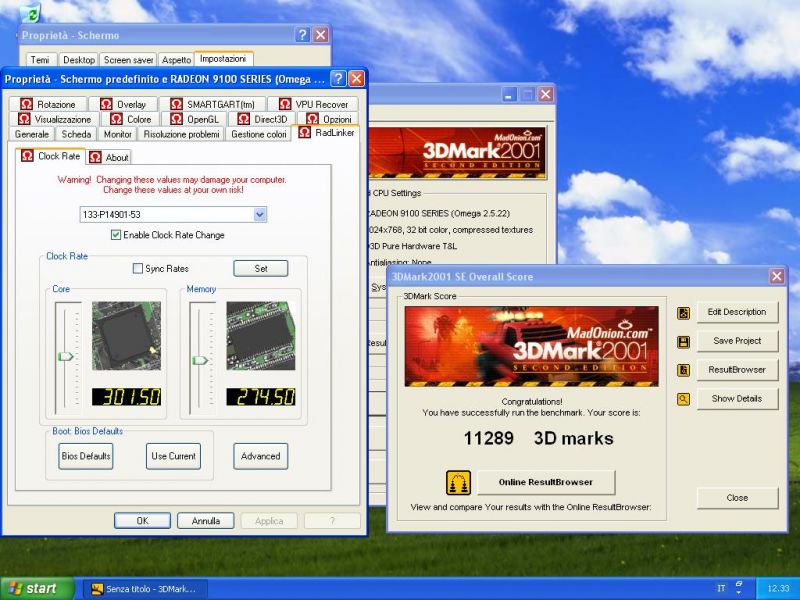Open the Scheda tab

[x=77, y=134]
